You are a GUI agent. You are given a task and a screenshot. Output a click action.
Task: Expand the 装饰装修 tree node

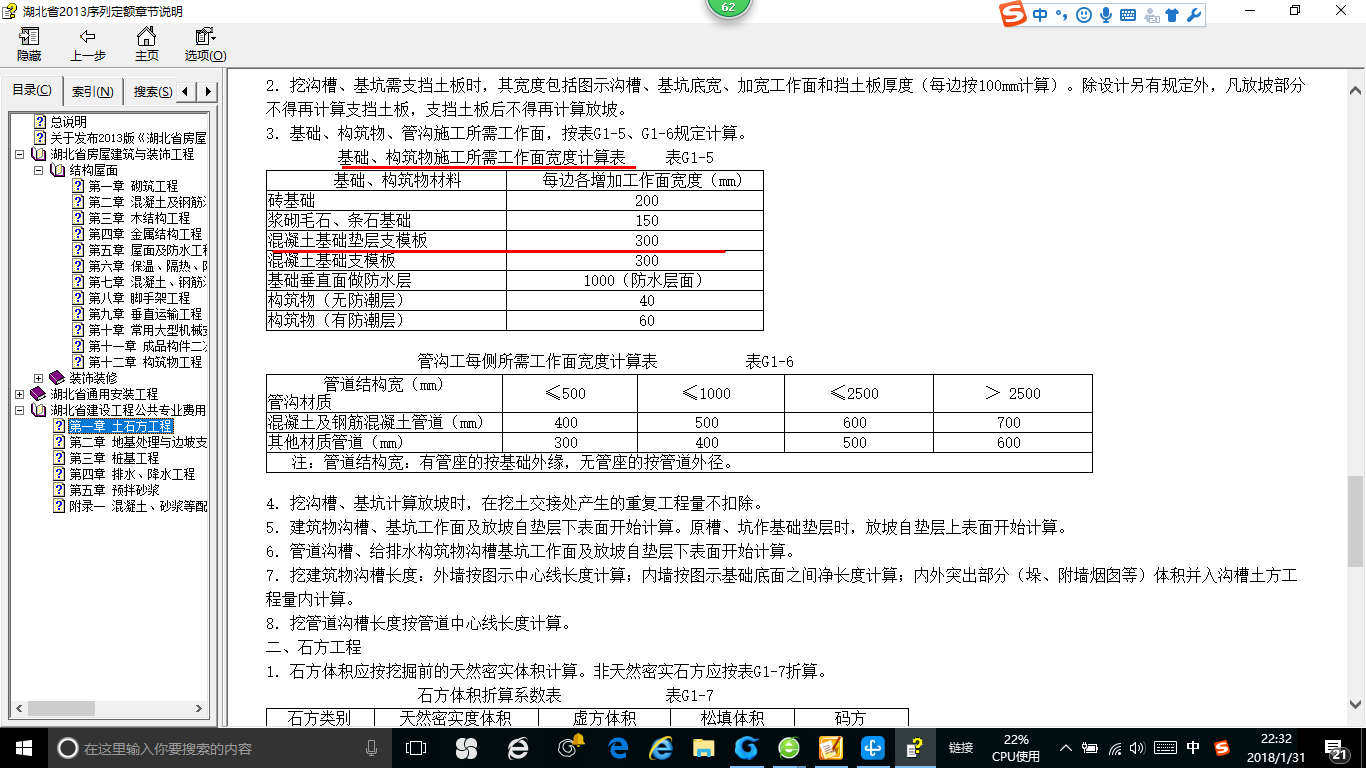click(39, 378)
